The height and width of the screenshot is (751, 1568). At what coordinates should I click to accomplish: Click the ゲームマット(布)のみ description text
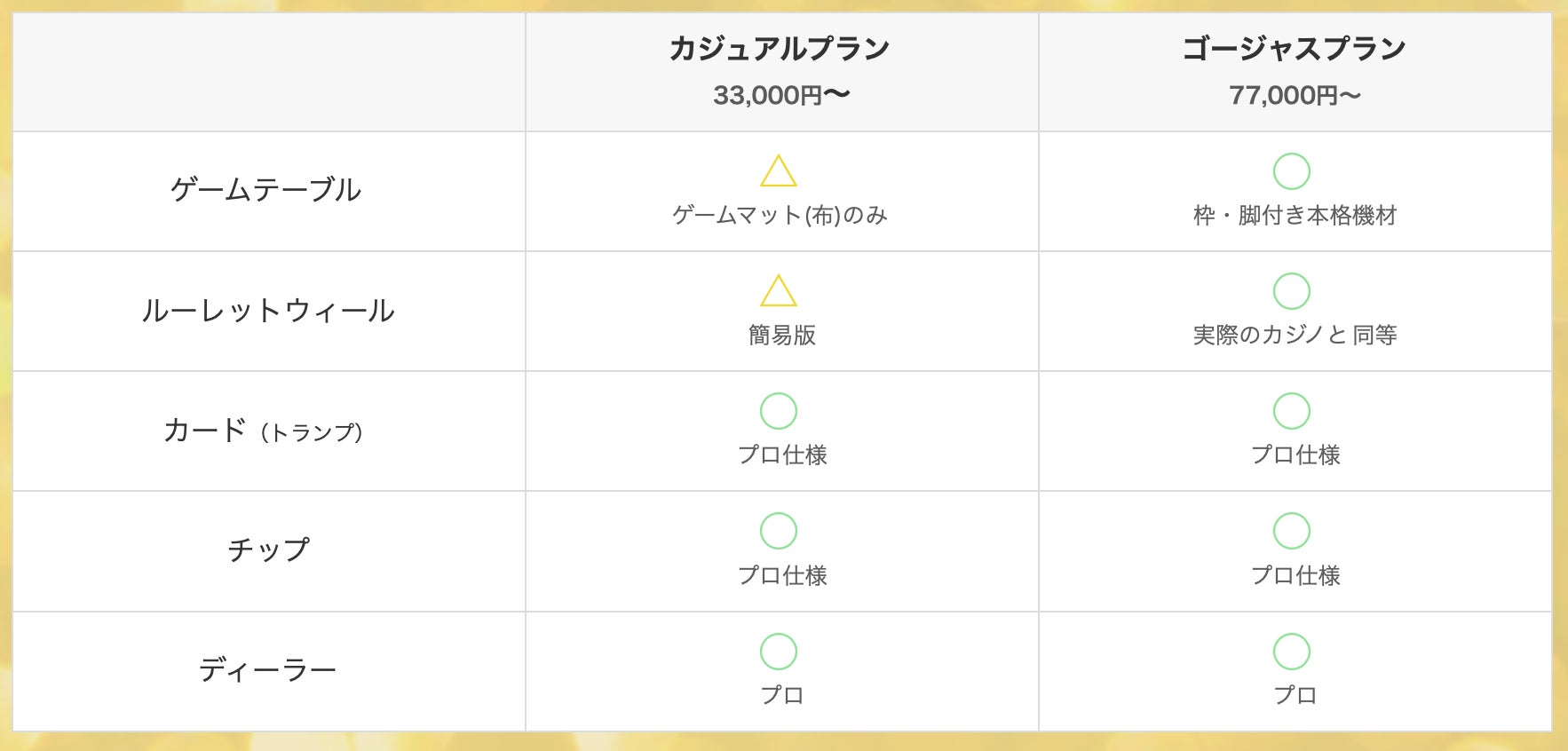[x=780, y=216]
